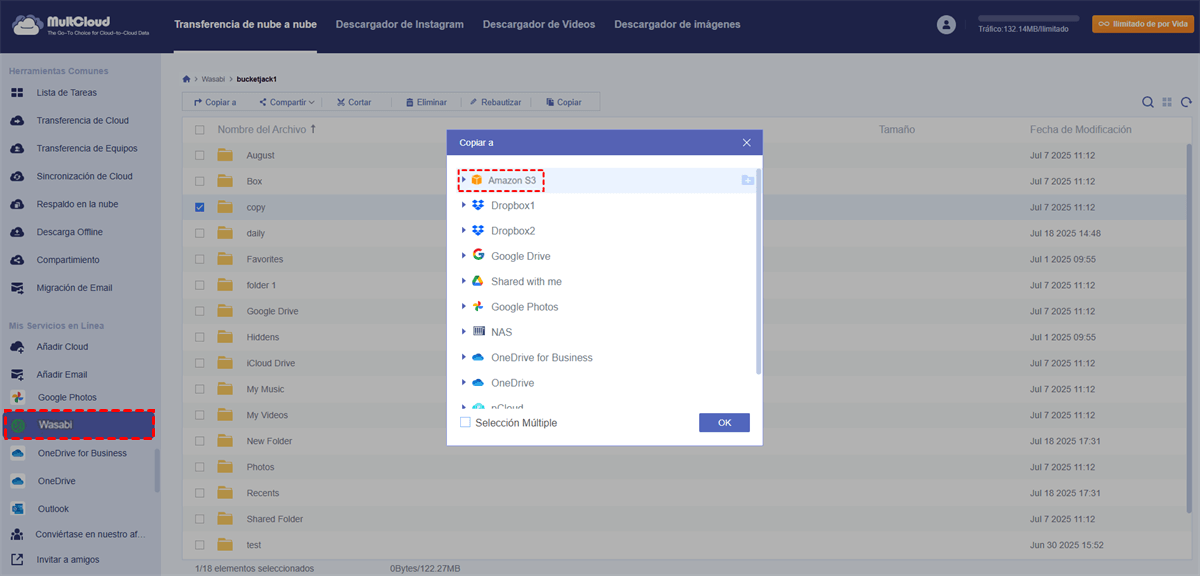The height and width of the screenshot is (576, 1200).
Task: Click the Transferencia de Cloud icon
Action: (17, 121)
